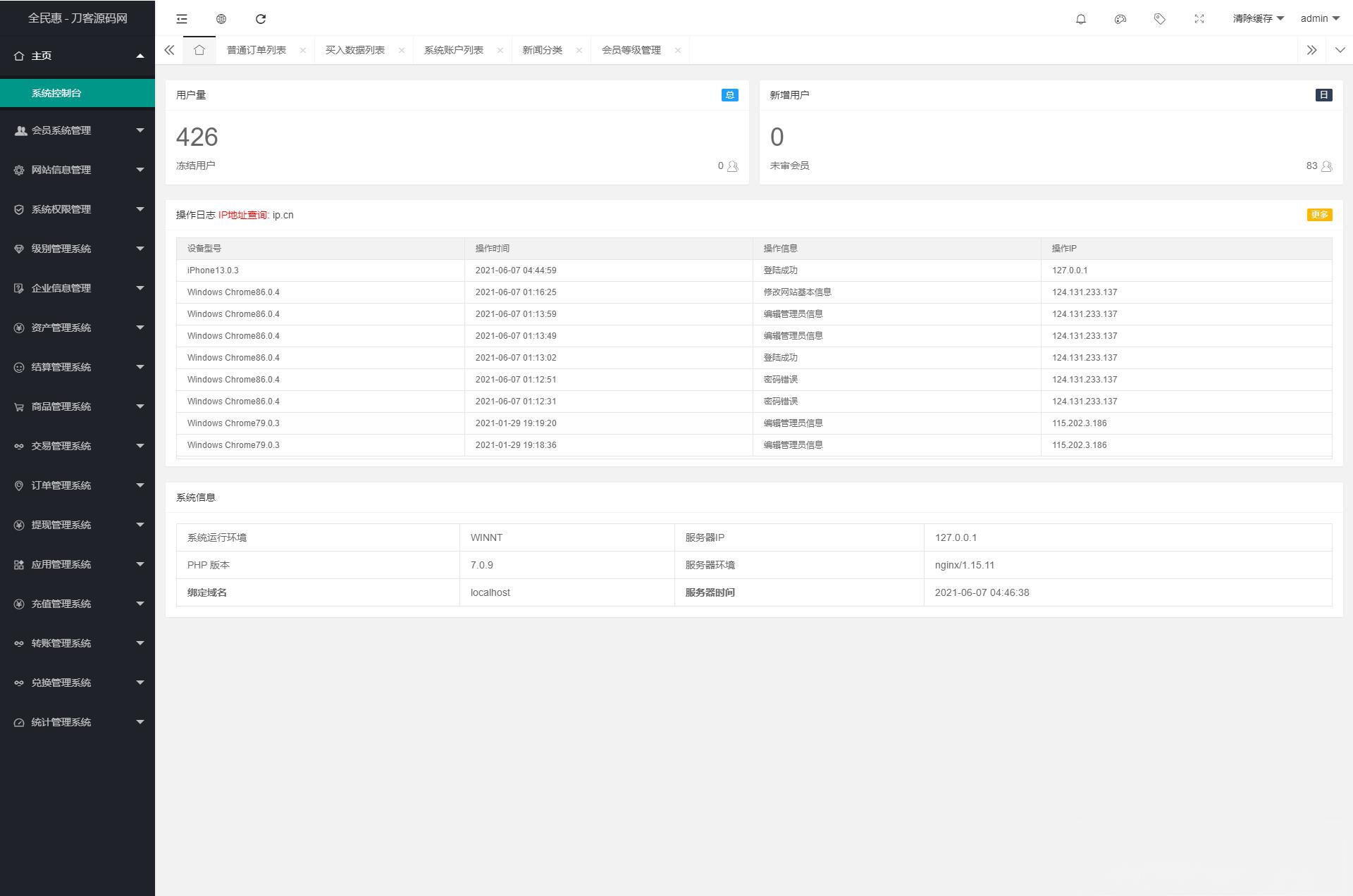Open the notification bell
1353x896 pixels.
[1081, 19]
